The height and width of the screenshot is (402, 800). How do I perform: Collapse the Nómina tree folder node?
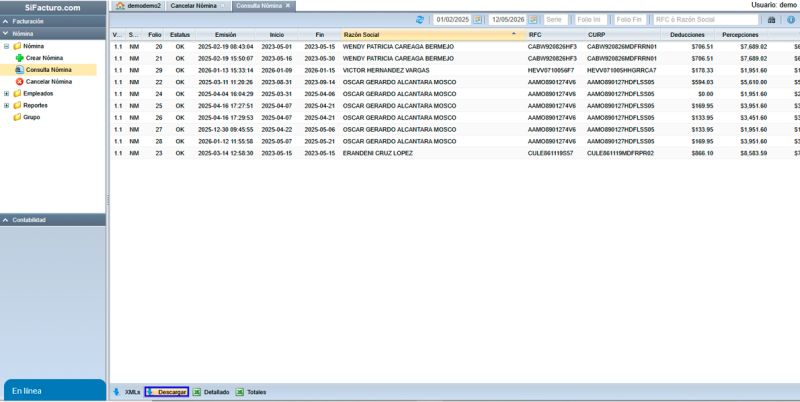(x=7, y=46)
